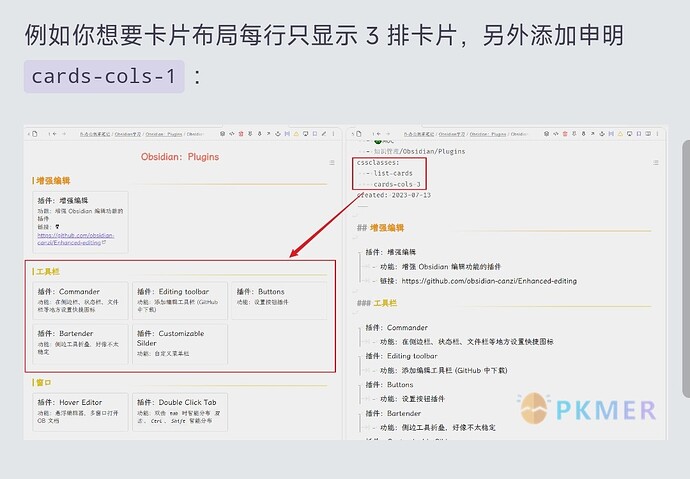Image resolution: width=690 pixels, height=479 pixels.
Task: Select the '插件: Hover Editor' card
Action: (x=80, y=412)
